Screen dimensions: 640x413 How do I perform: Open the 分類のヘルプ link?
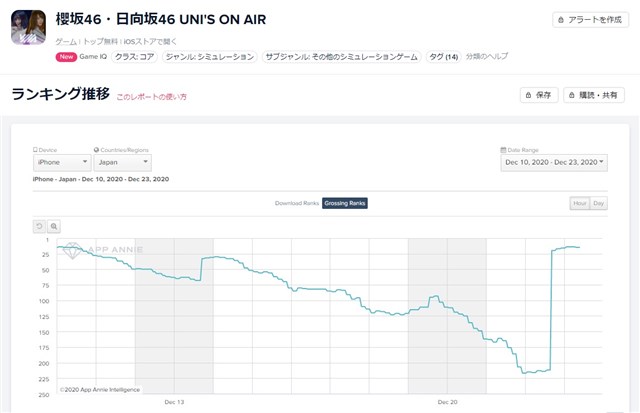pyautogui.click(x=487, y=56)
